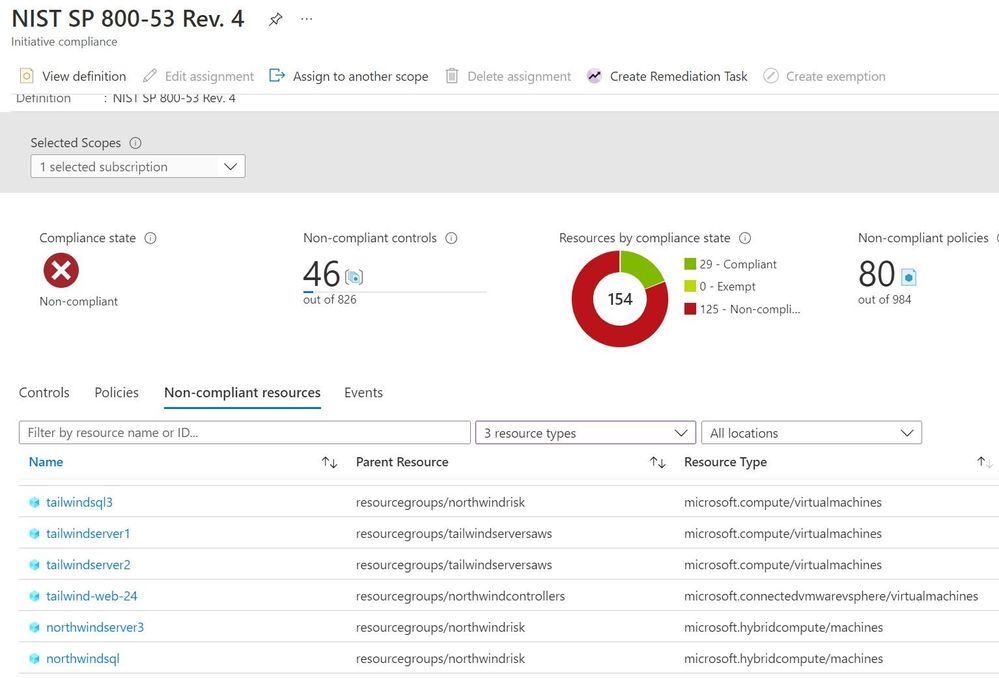Sort by Parent Resource column arrows
Image resolution: width=999 pixels, height=678 pixels.
point(658,462)
